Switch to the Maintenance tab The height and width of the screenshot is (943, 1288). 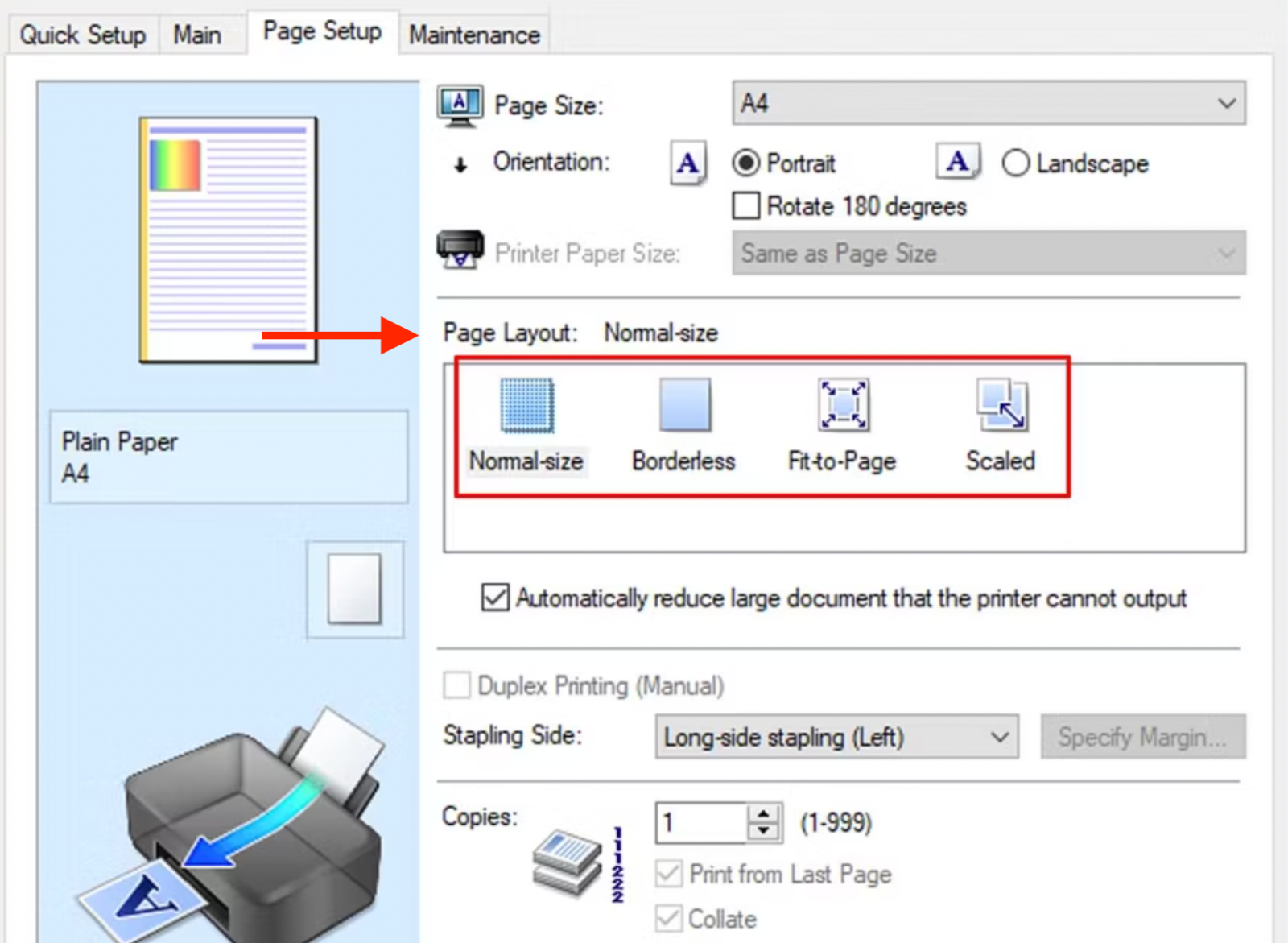[473, 34]
